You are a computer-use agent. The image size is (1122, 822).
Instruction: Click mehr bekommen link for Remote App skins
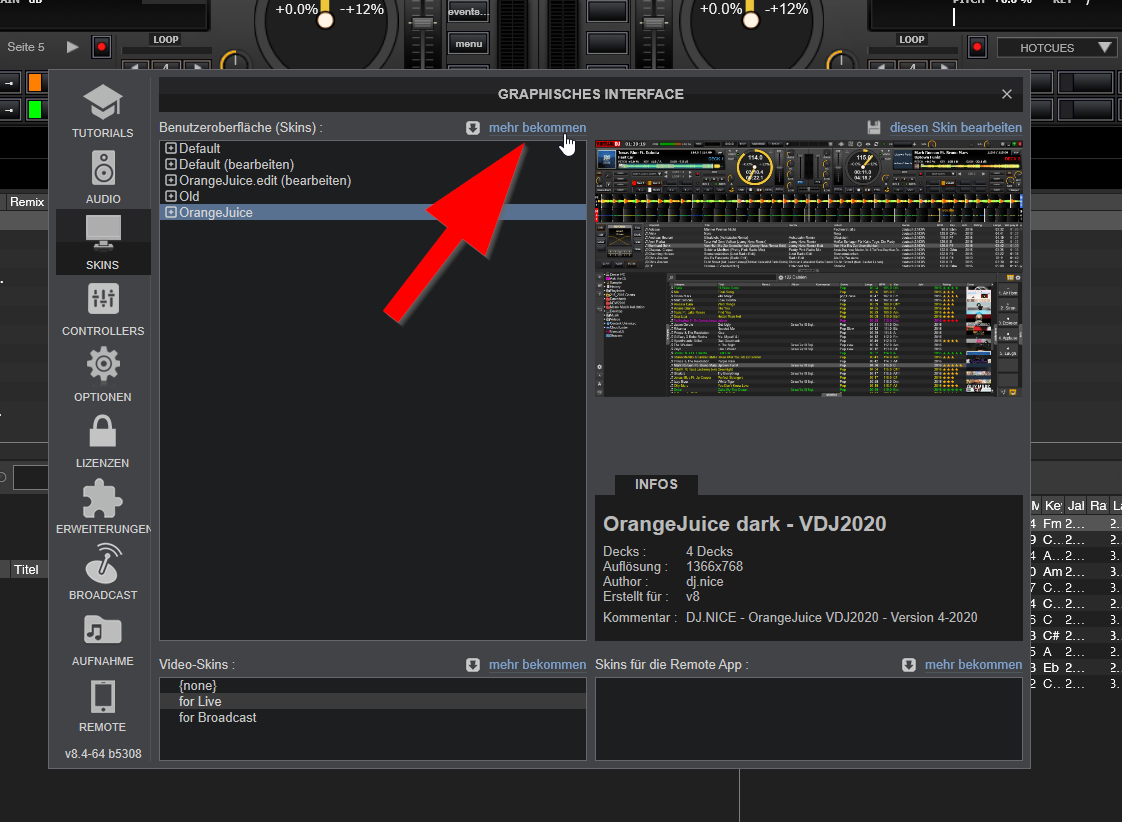click(x=973, y=665)
